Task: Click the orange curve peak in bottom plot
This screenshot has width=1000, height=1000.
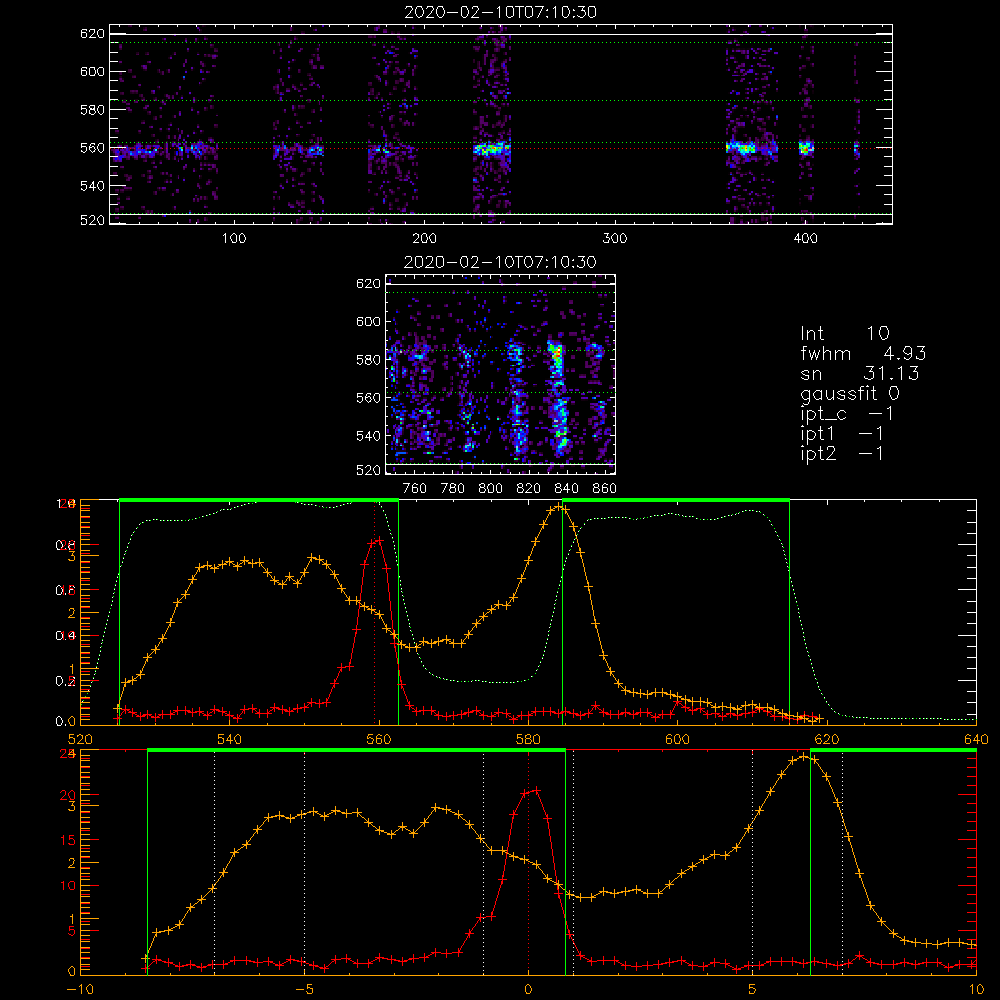Action: tap(804, 756)
